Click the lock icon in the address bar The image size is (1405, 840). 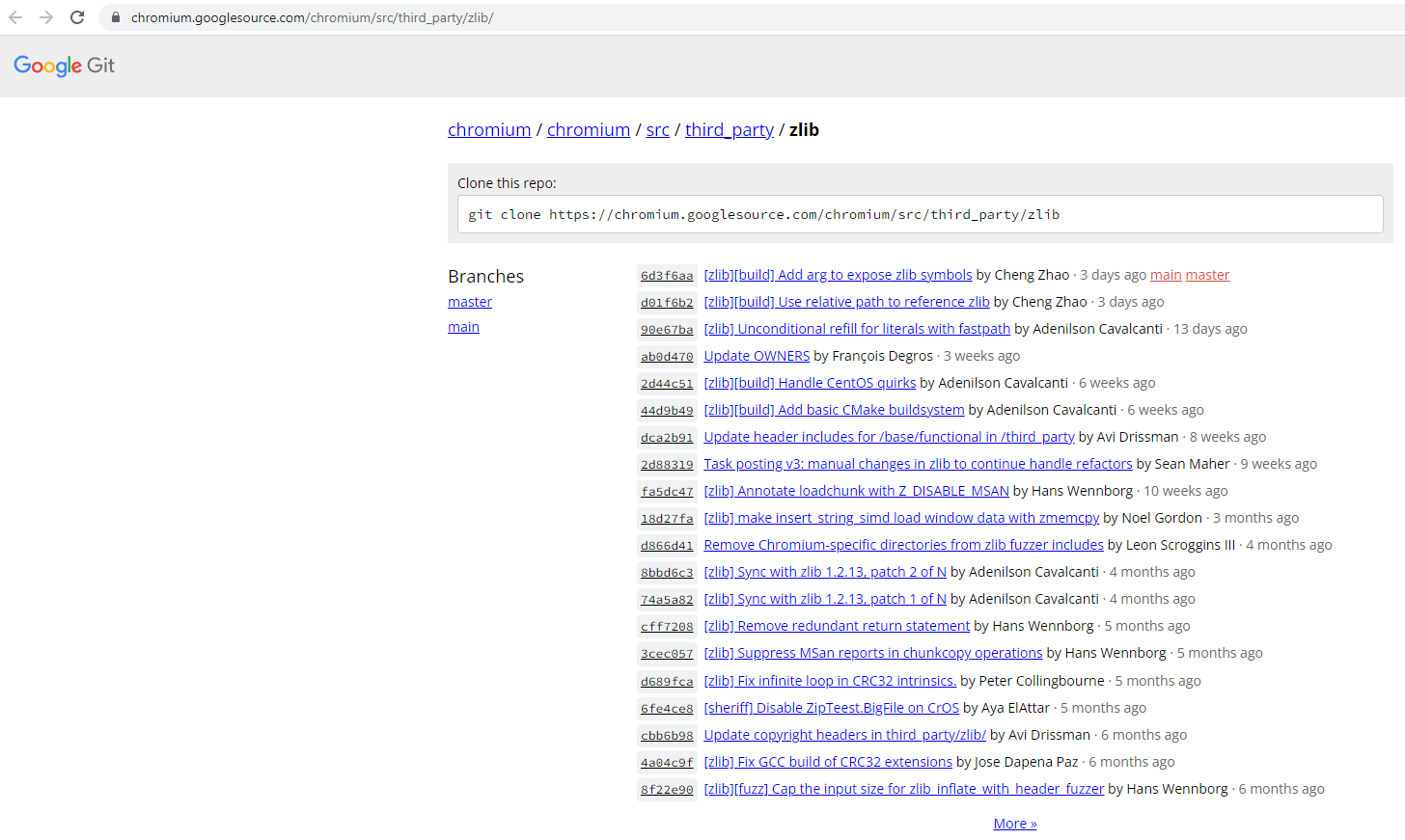coord(116,17)
